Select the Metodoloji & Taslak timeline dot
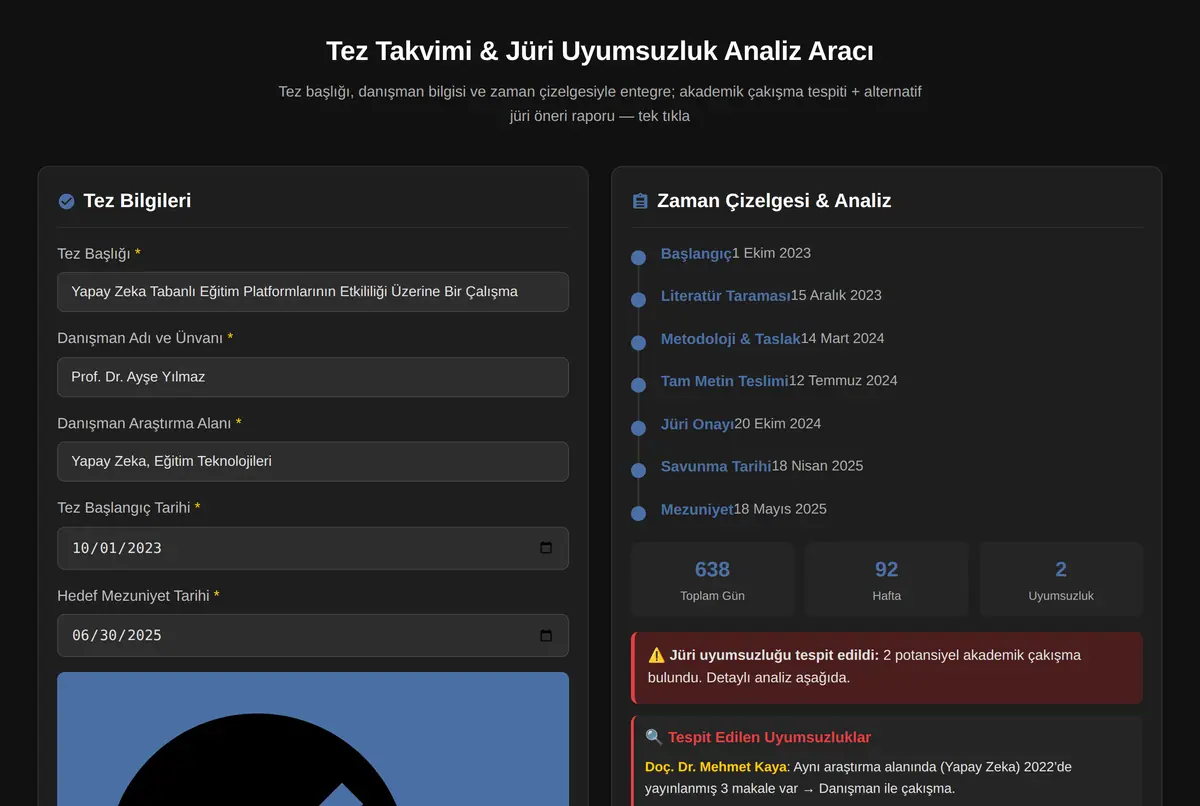 pyautogui.click(x=638, y=343)
